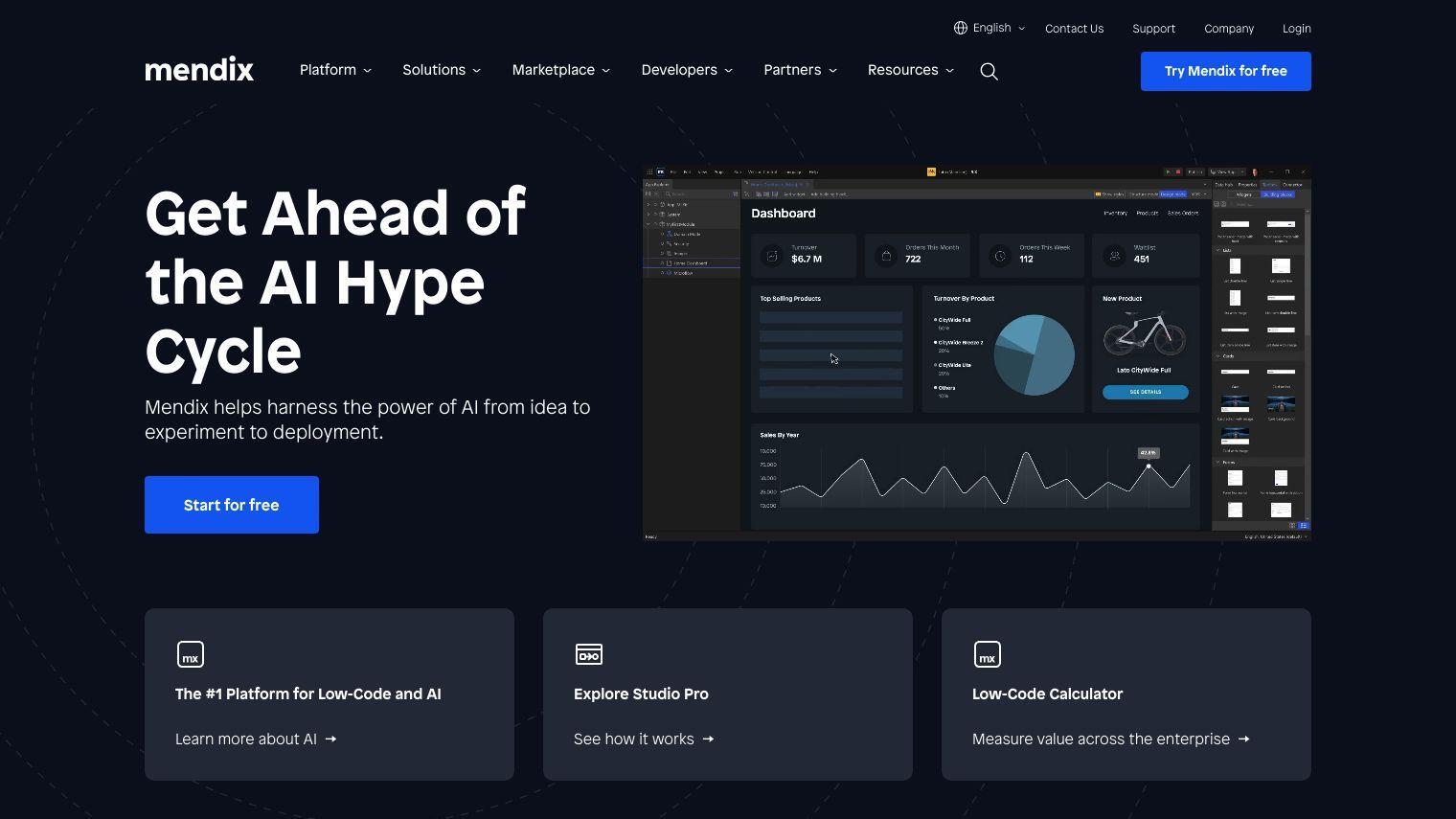Image resolution: width=1456 pixels, height=819 pixels.
Task: Click the mx icon on the Low-Code Calculator card
Action: click(988, 654)
